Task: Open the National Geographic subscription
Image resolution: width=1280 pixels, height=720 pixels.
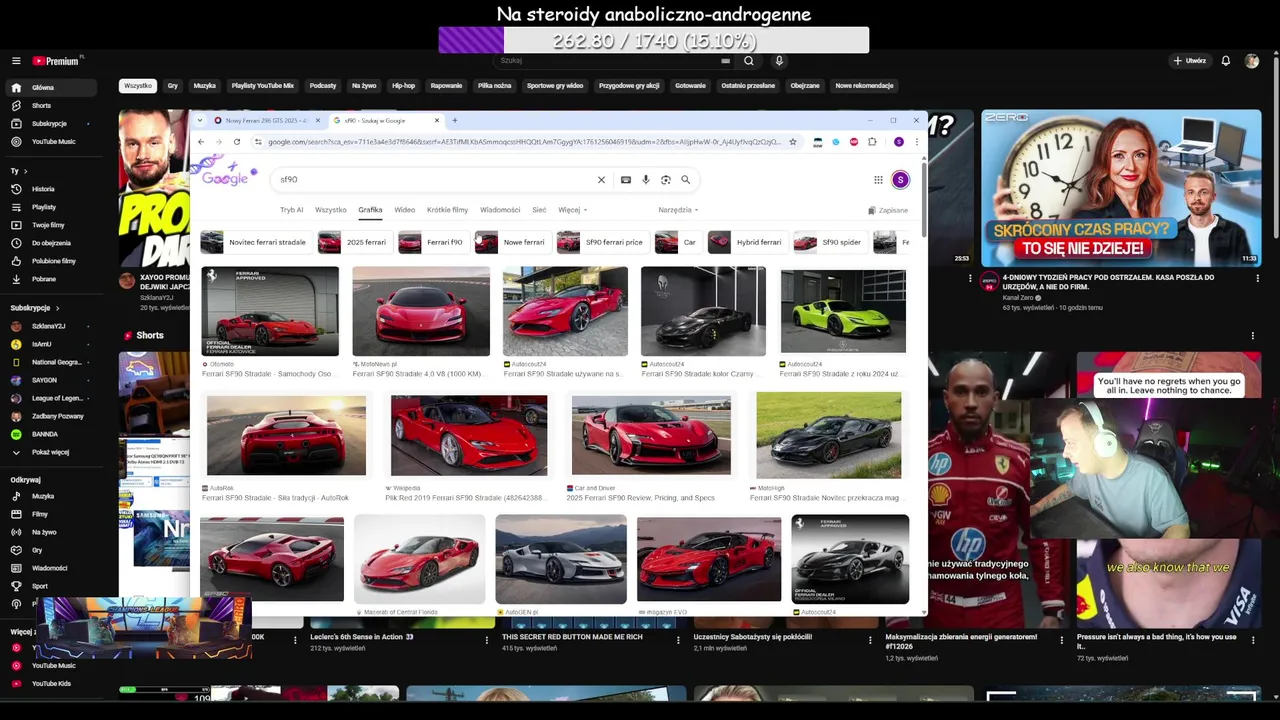Action: [52, 362]
